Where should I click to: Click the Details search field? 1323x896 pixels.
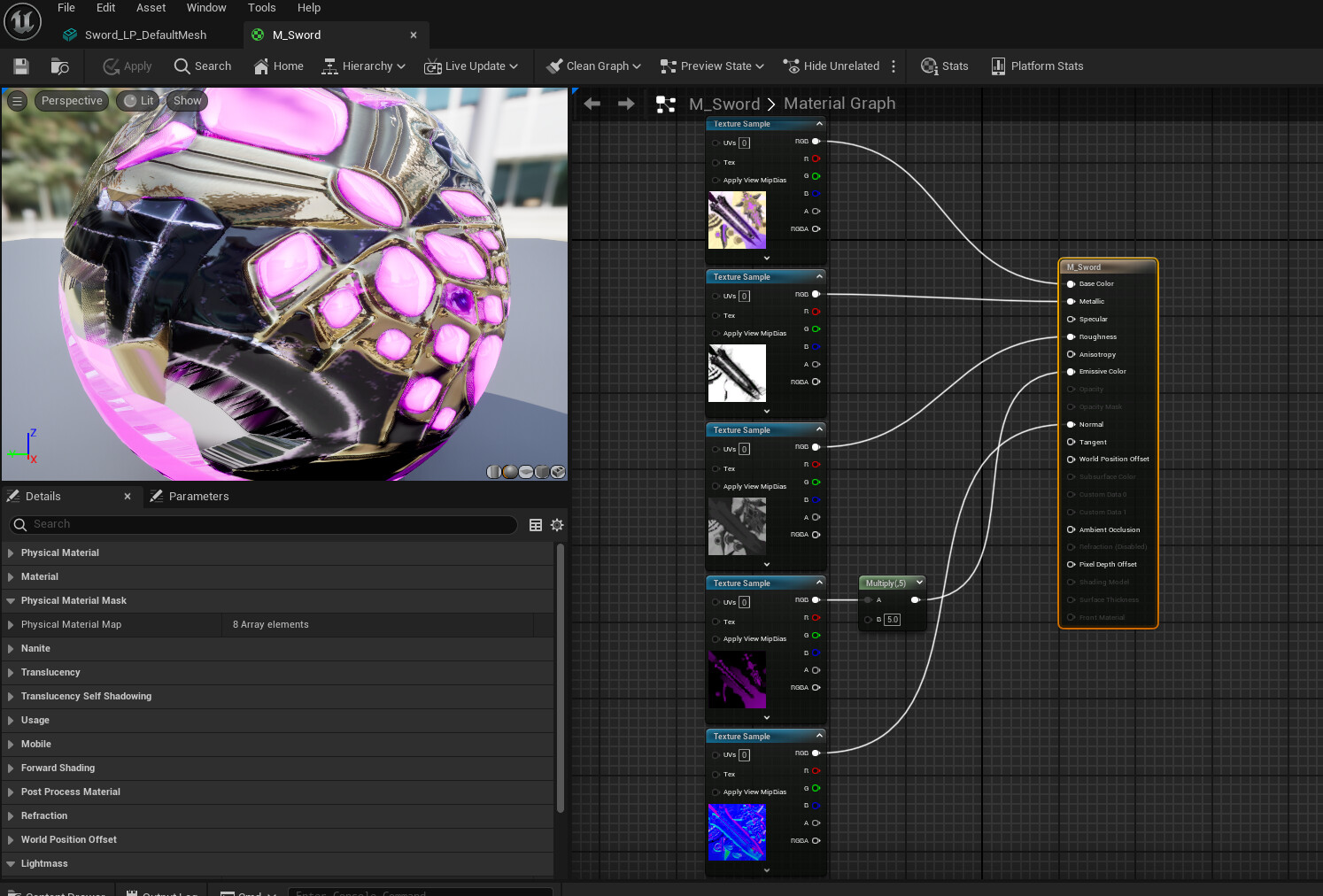tap(263, 525)
